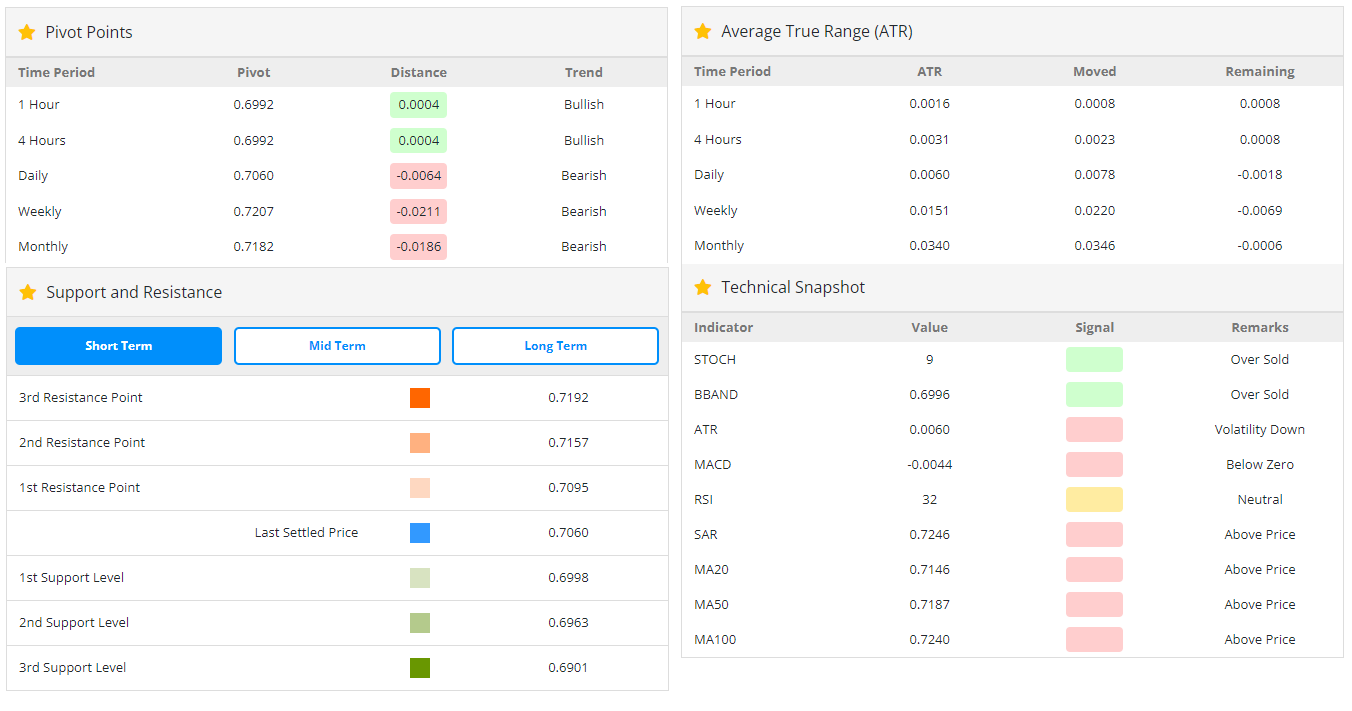Click the MA20 red signal box
The image size is (1352, 711).
pyautogui.click(x=1094, y=570)
